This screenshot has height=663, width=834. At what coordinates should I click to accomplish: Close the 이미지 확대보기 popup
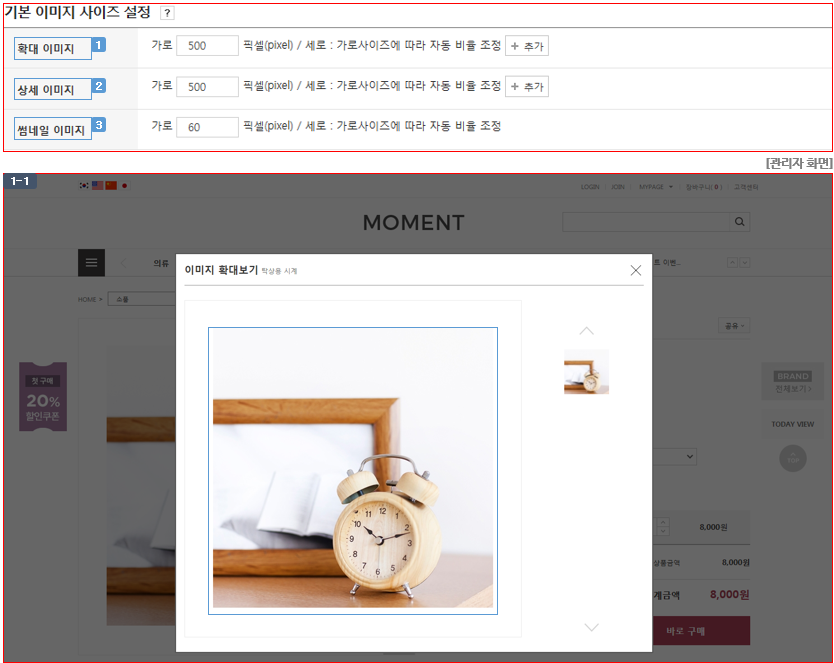(x=636, y=271)
